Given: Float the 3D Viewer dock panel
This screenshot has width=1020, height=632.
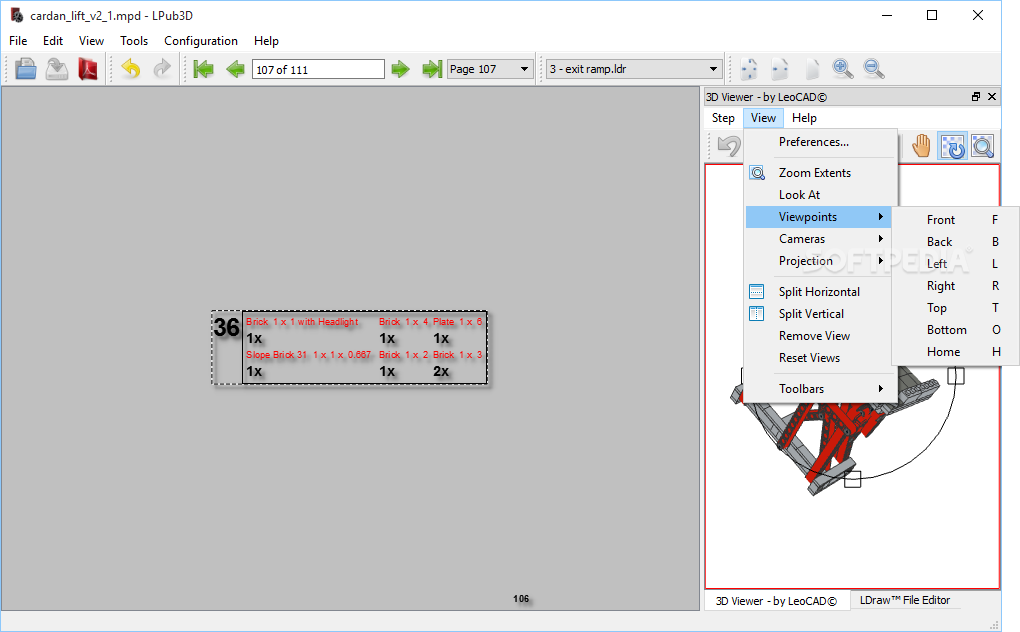Looking at the screenshot, I should tap(976, 96).
